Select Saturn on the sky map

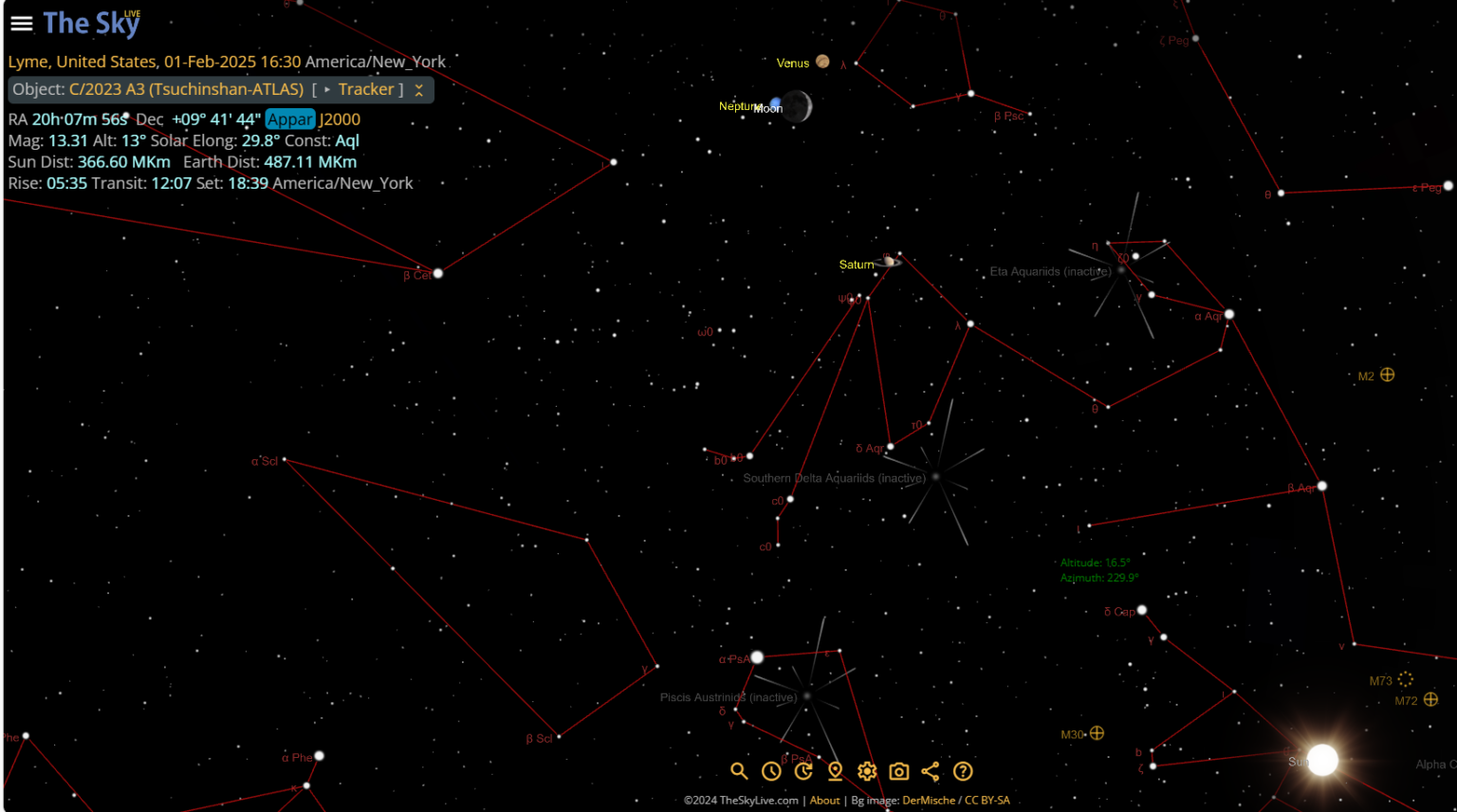[889, 262]
